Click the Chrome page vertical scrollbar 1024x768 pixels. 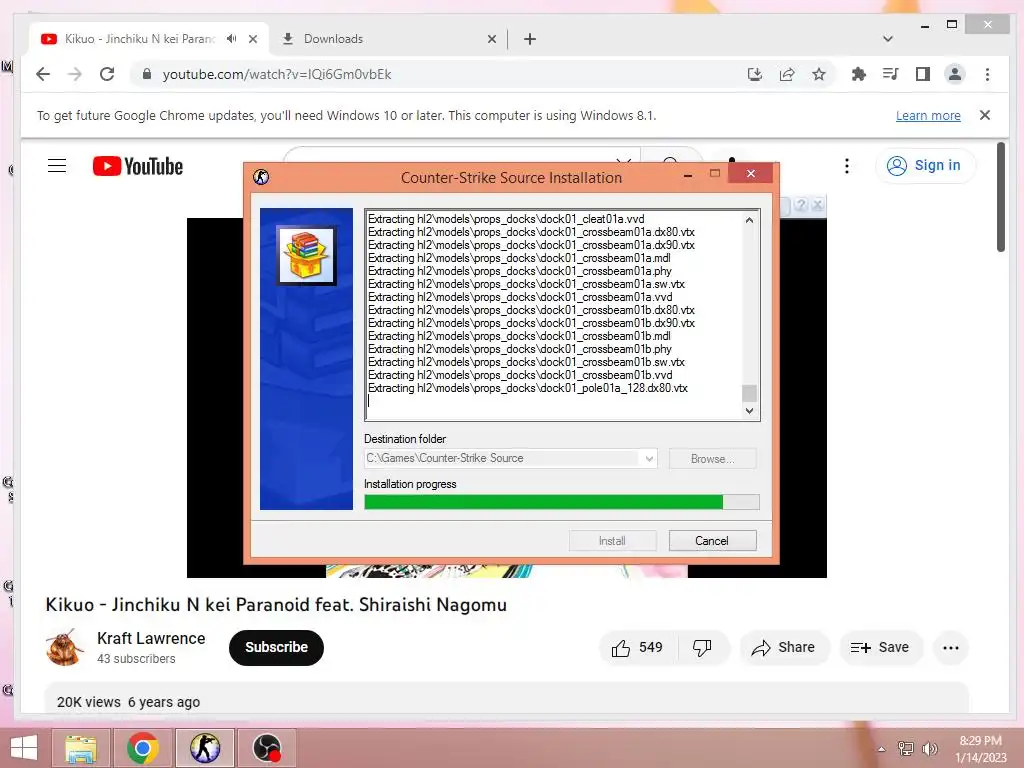1000,197
